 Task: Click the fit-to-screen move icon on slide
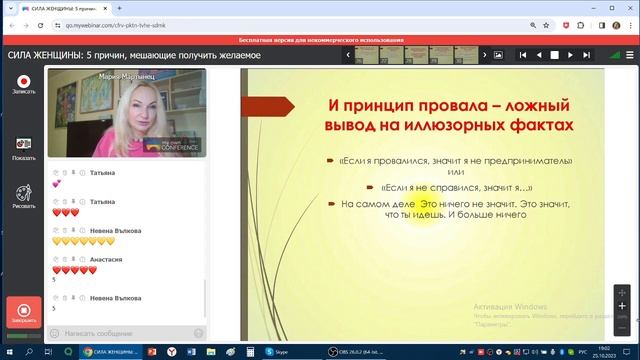[622, 293]
